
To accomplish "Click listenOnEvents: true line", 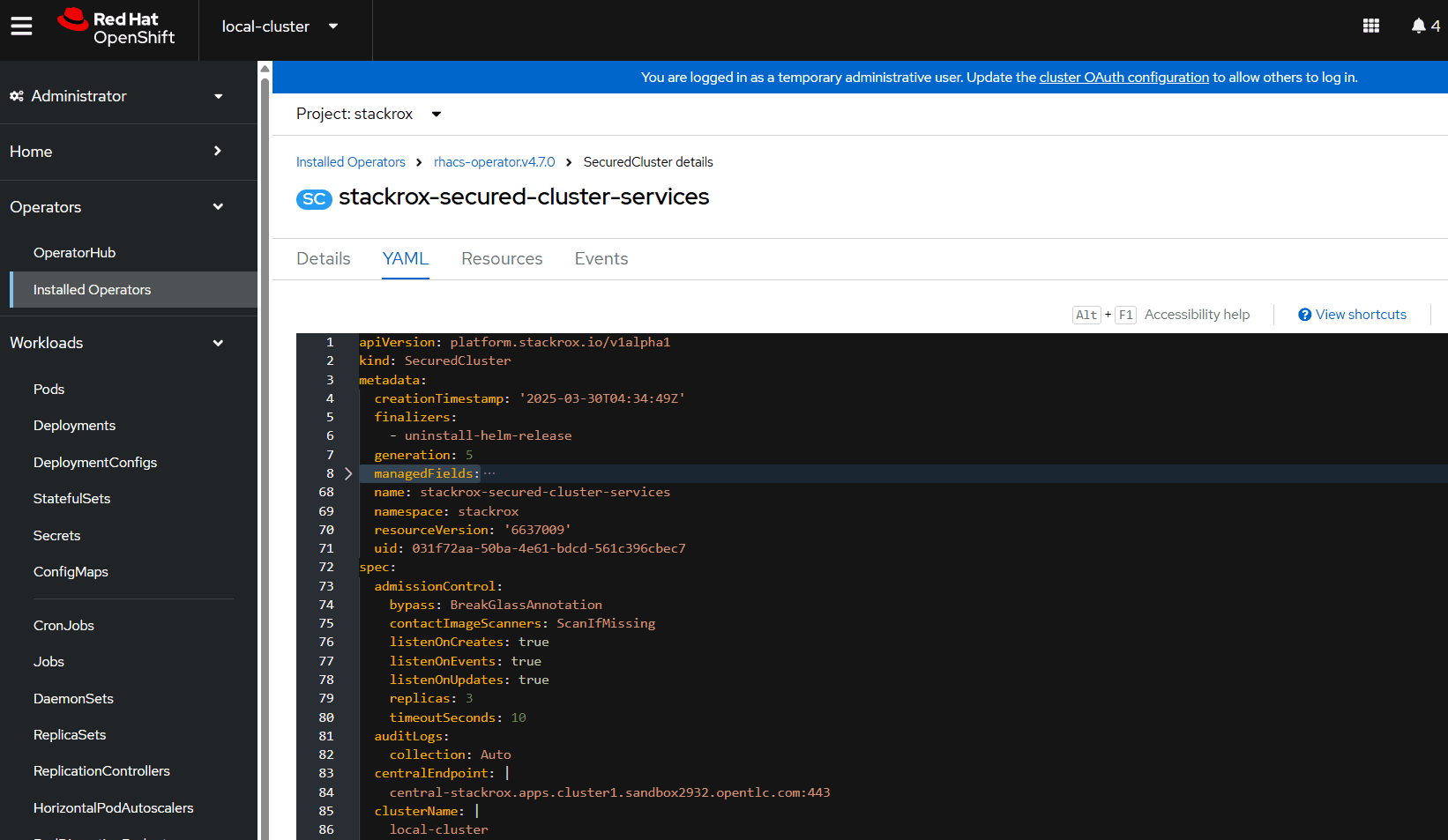I will click(466, 661).
